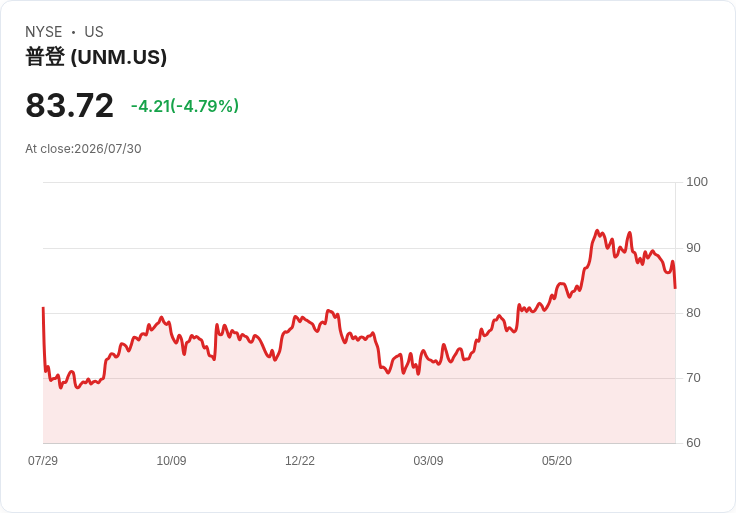The width and height of the screenshot is (736, 513).
Task: Click the At close date text
Action: point(83,149)
